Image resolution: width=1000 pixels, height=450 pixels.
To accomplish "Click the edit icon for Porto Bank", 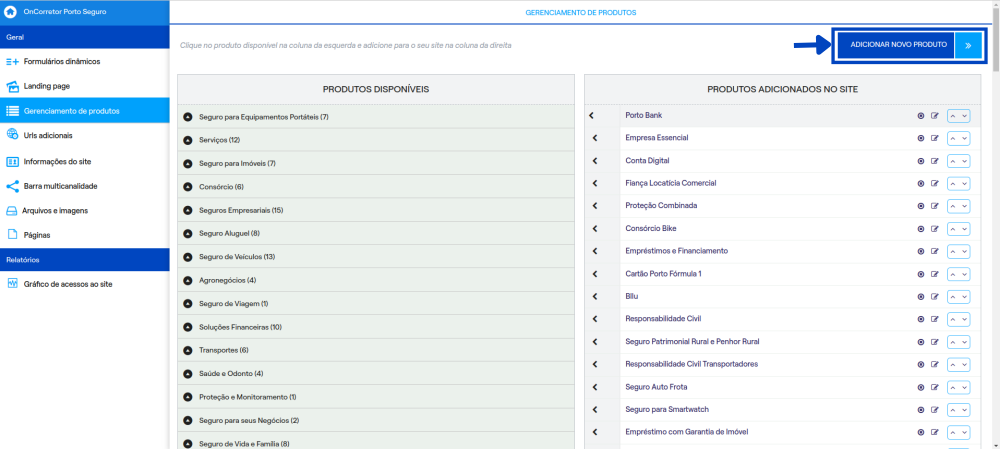I will click(935, 115).
